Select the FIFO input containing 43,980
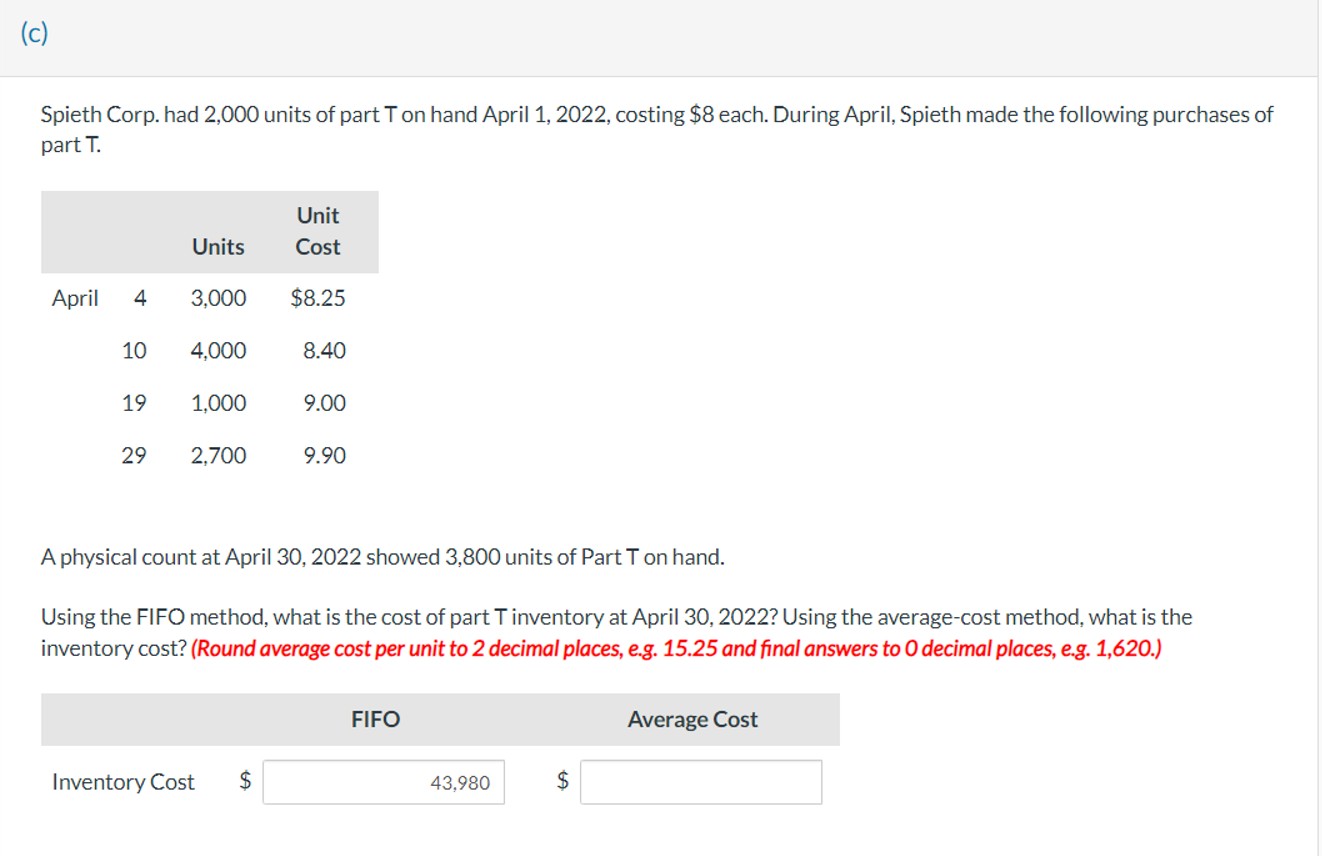 point(383,783)
